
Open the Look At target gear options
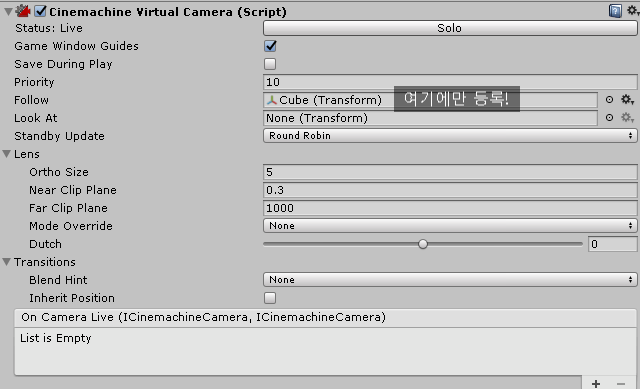point(627,118)
